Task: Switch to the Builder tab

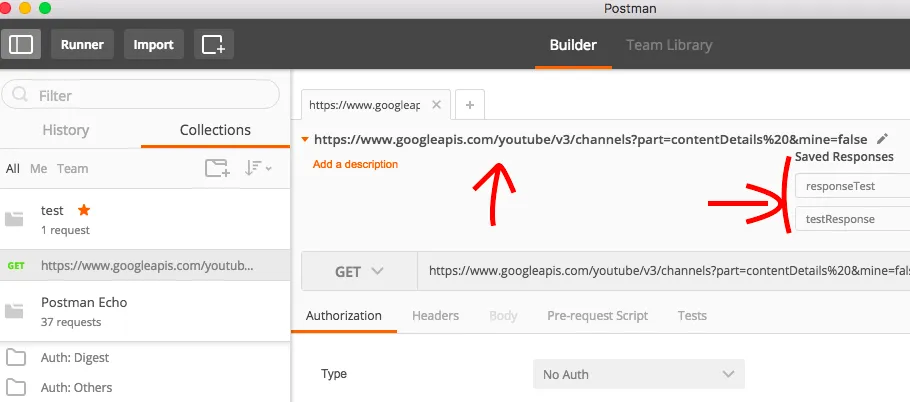Action: (x=573, y=45)
